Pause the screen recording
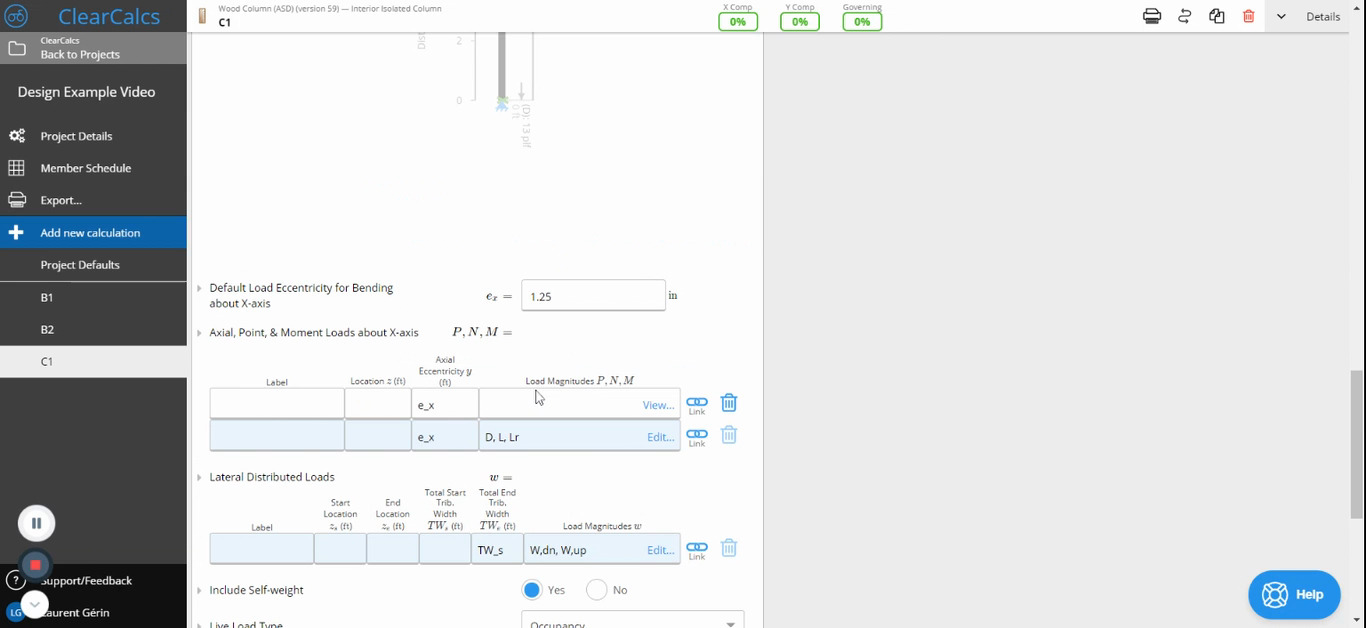This screenshot has height=628, width=1366. (x=36, y=523)
